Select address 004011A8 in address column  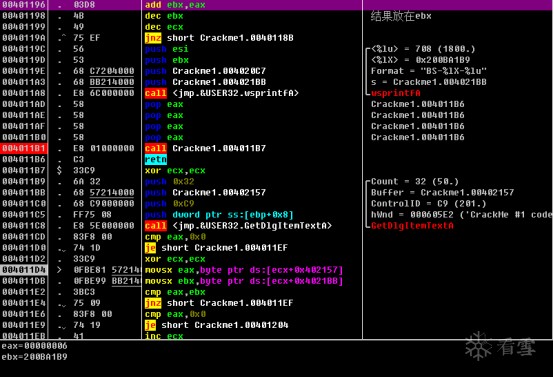tap(24, 93)
